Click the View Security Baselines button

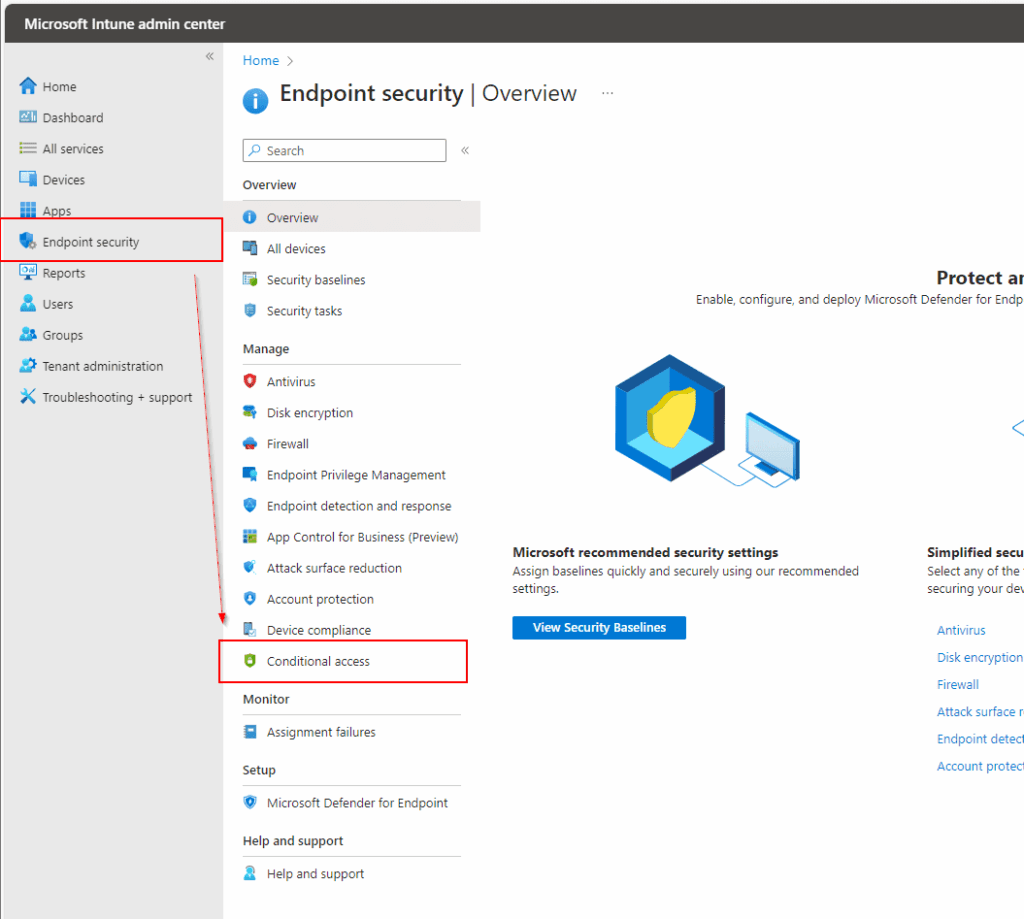598,627
